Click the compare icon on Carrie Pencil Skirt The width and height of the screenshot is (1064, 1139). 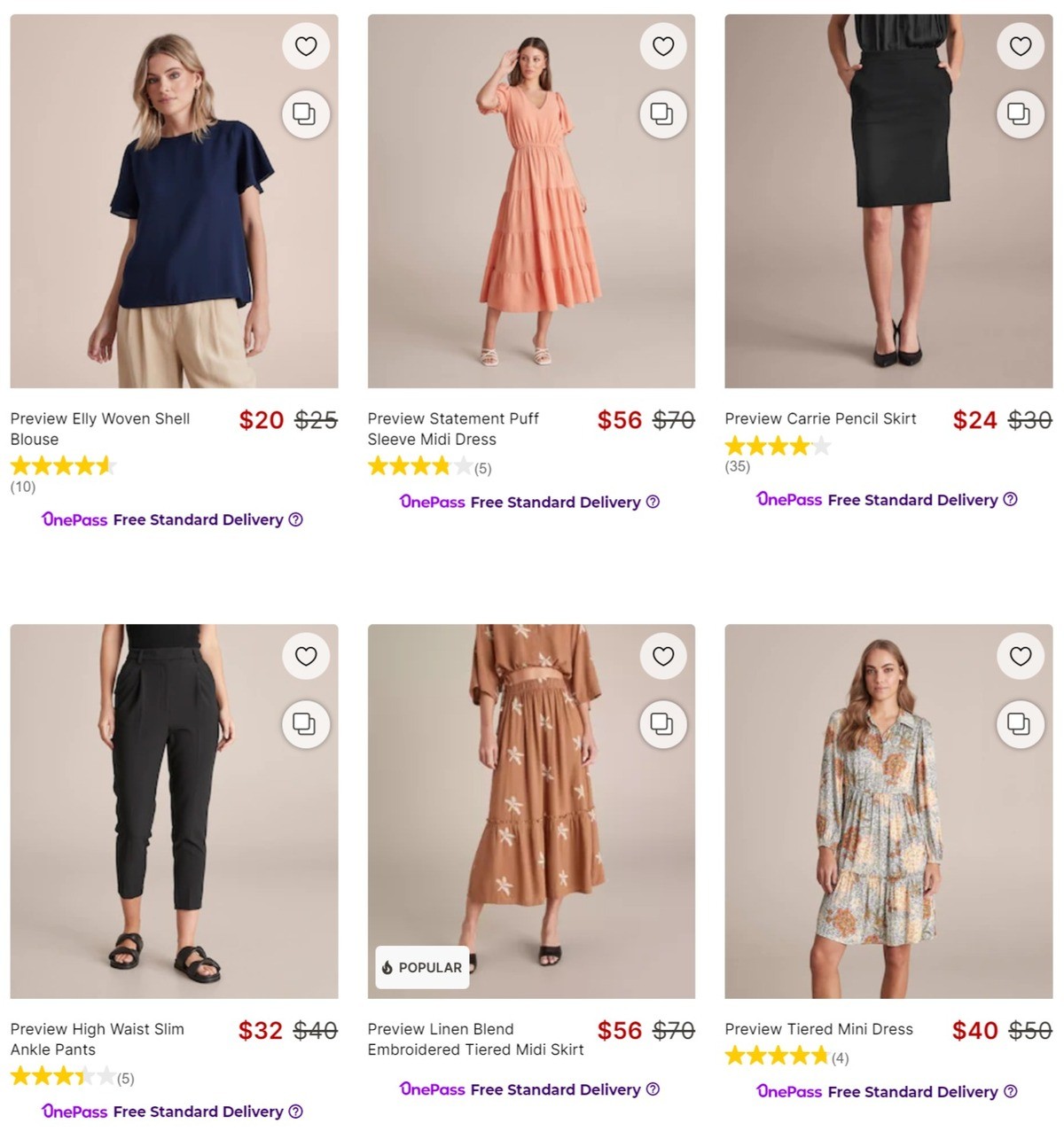coord(1021,113)
